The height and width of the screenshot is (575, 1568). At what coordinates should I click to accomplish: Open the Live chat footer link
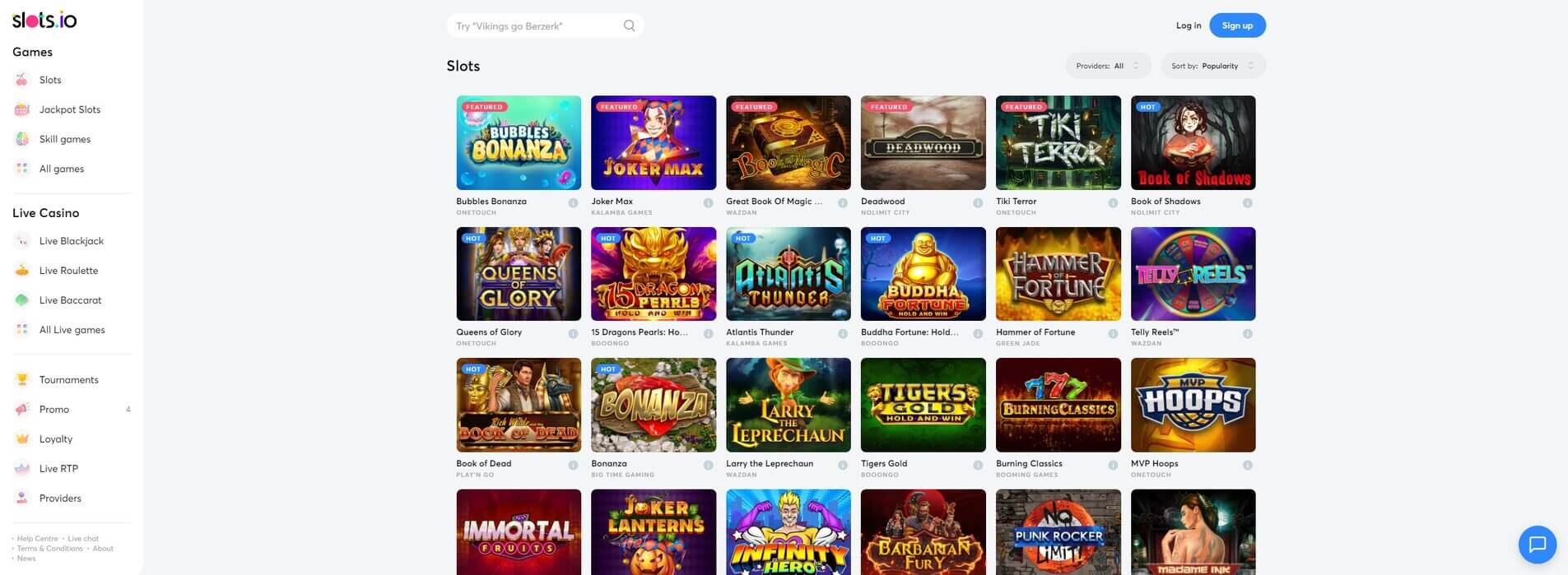[83, 539]
